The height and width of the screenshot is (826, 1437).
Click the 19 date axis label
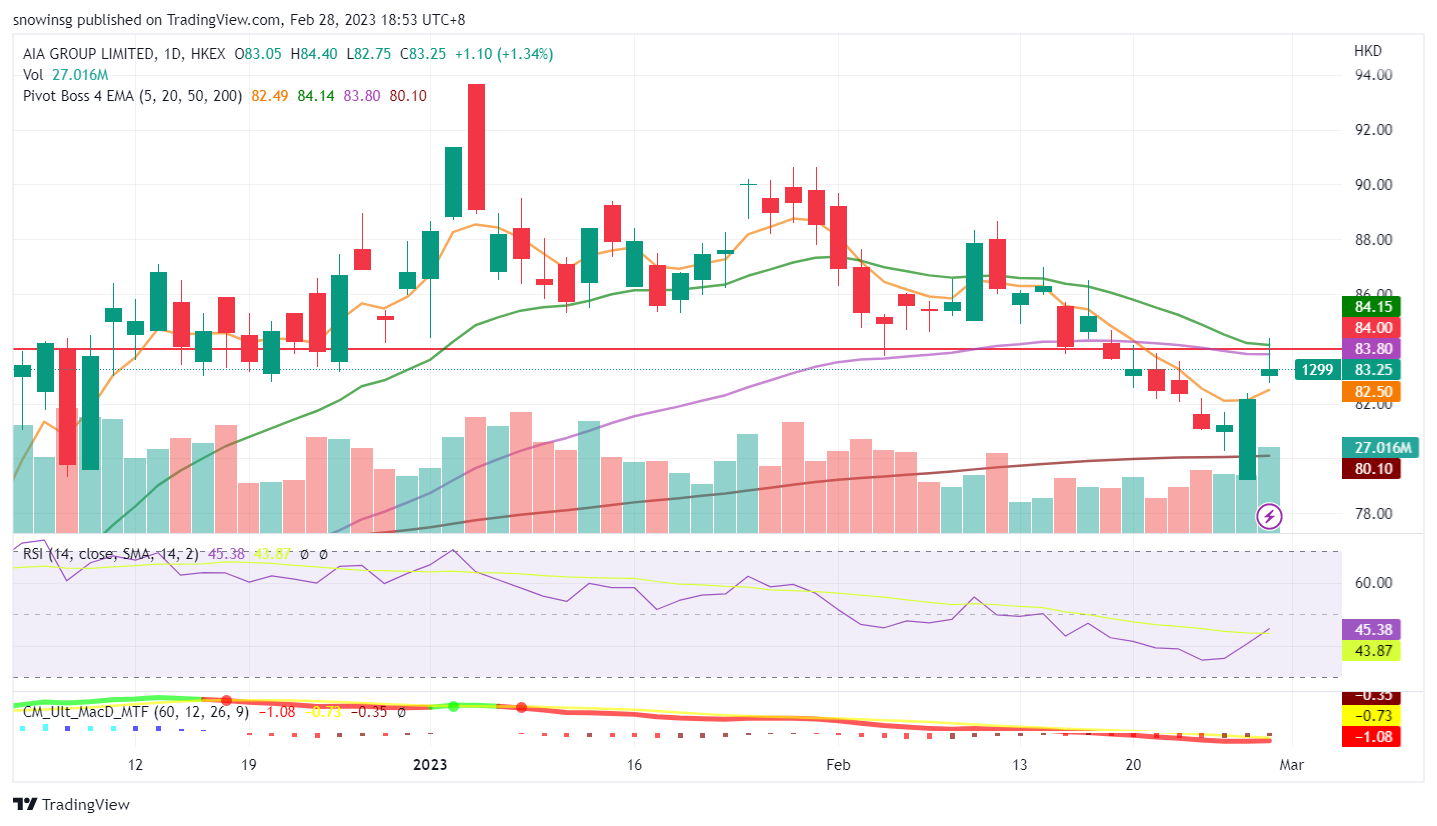(x=249, y=765)
